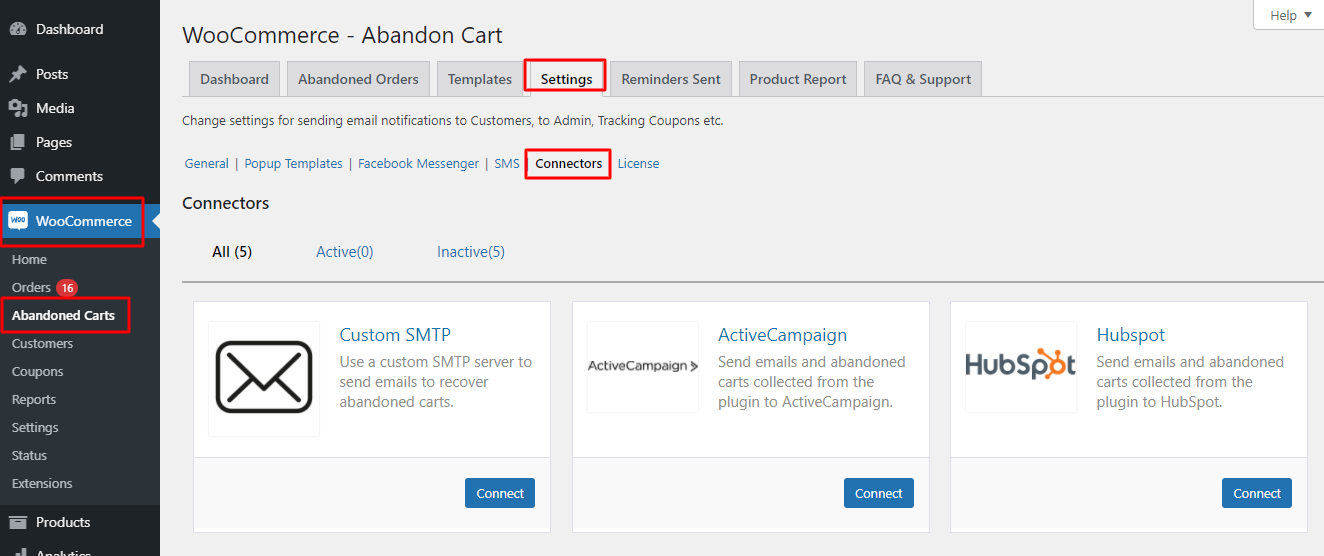
Task: Open the General settings link
Action: pyautogui.click(x=207, y=163)
